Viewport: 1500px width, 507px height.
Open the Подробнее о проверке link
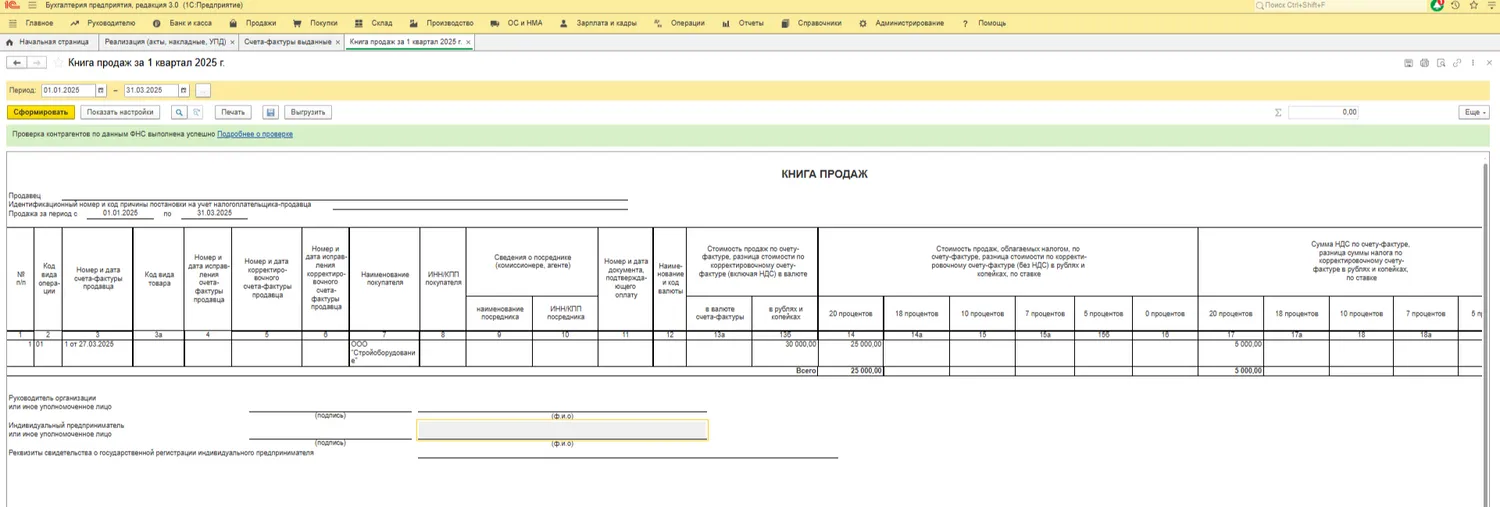[255, 133]
